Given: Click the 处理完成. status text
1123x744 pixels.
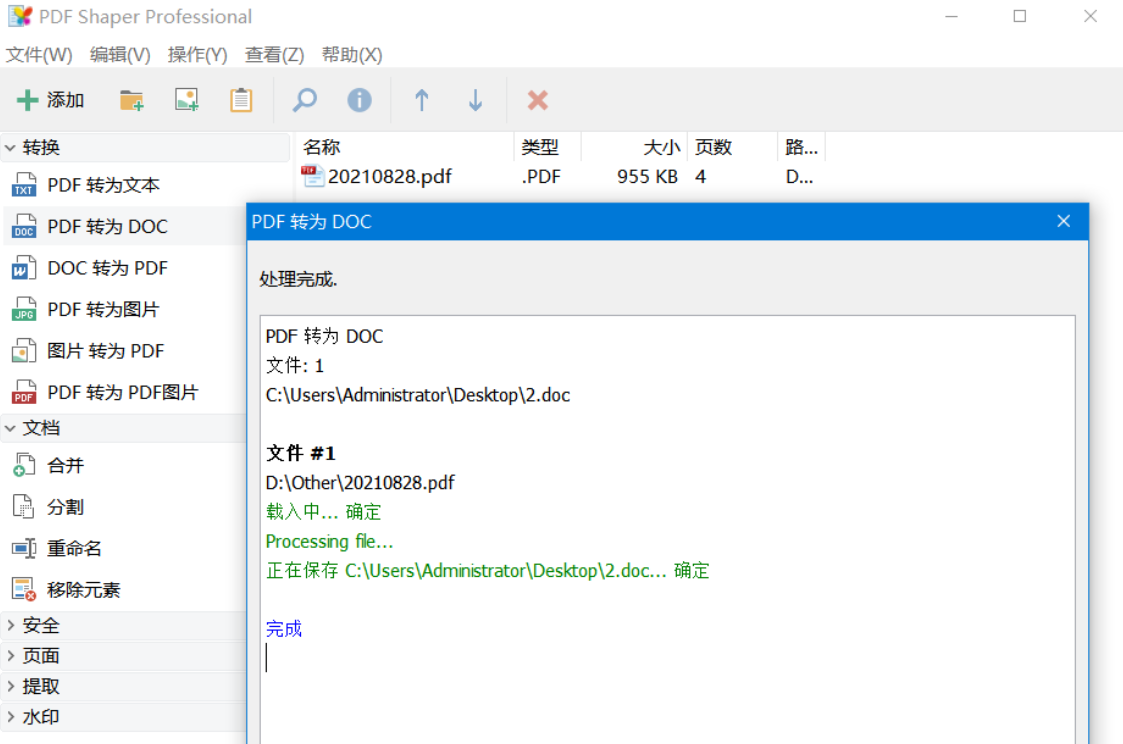Looking at the screenshot, I should [x=299, y=279].
